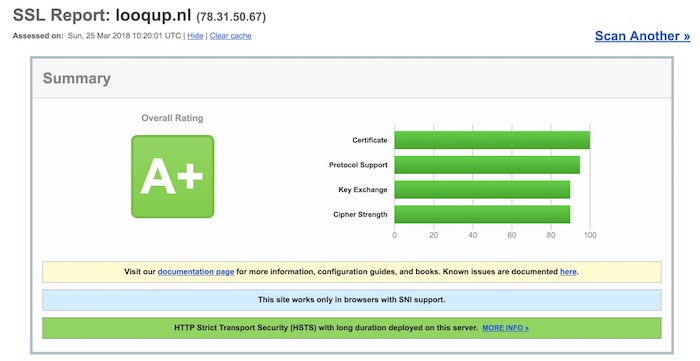Click the Key Exchange score bar
Image resolution: width=700 pixels, height=361 pixels.
tap(482, 190)
